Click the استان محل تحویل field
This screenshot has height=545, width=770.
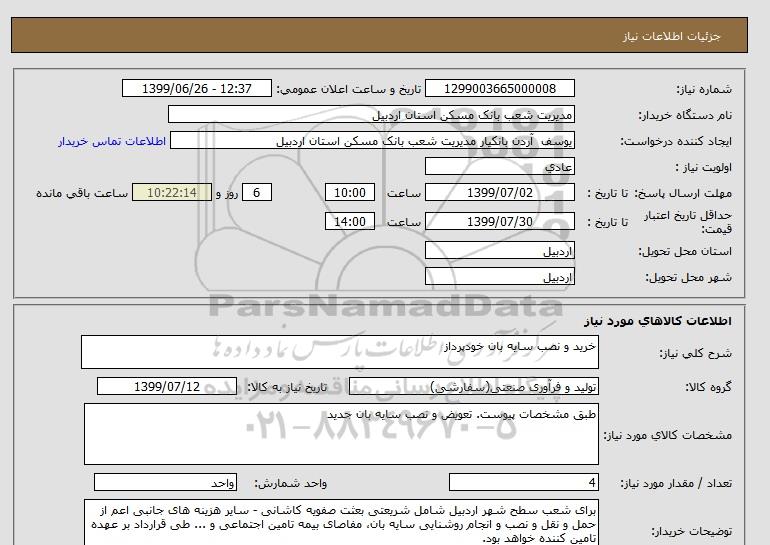[x=500, y=250]
